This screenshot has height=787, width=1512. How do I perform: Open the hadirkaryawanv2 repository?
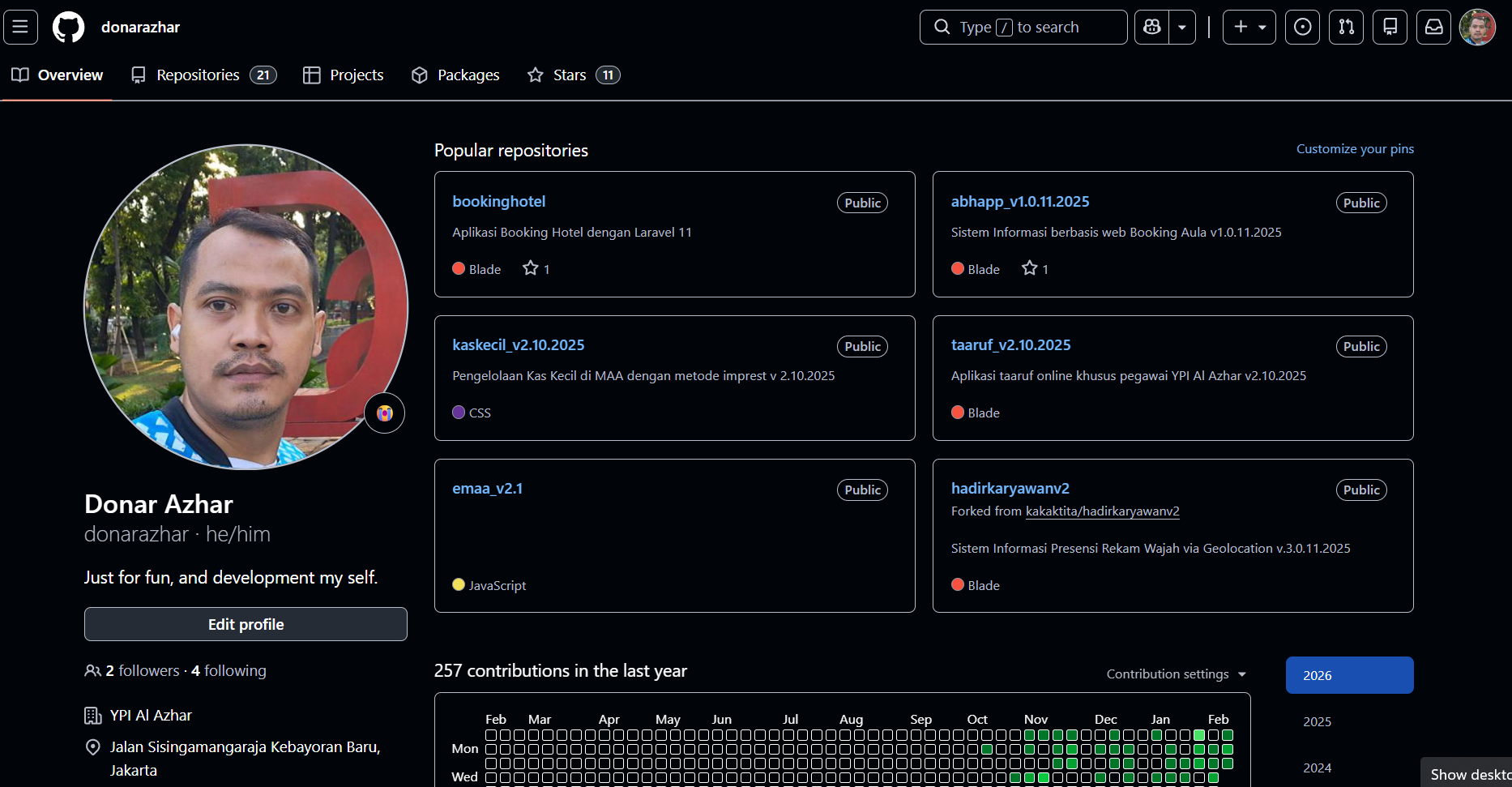pos(1010,488)
